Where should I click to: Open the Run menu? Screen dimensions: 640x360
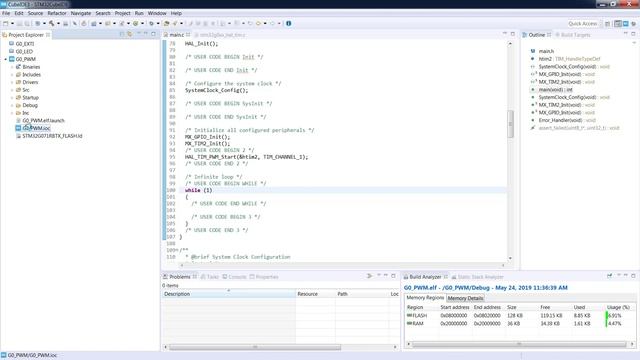(139, 13)
